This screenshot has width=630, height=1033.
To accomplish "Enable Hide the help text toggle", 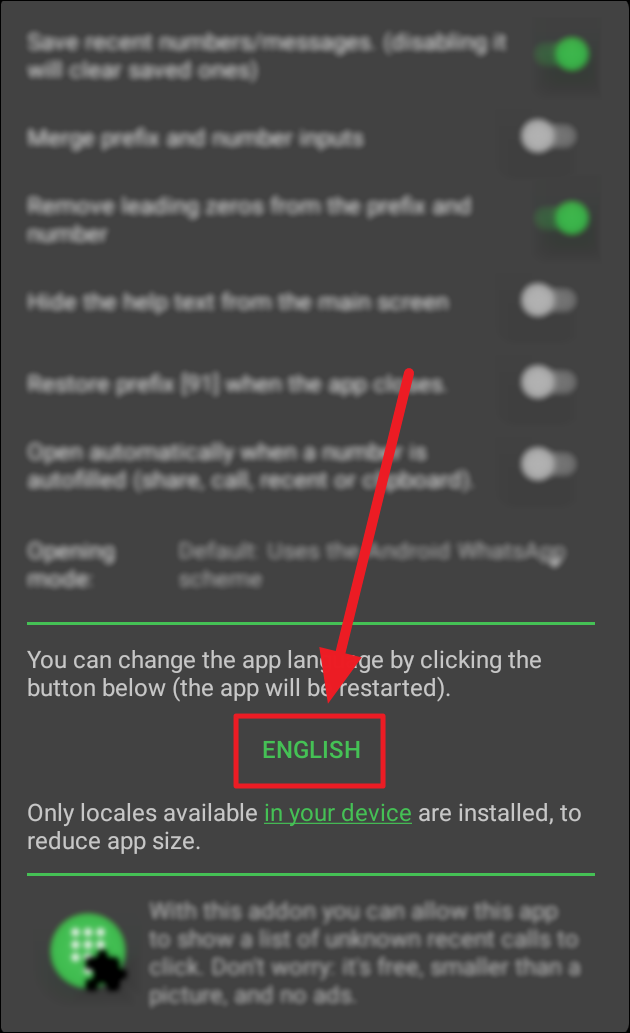I will pos(548,300).
